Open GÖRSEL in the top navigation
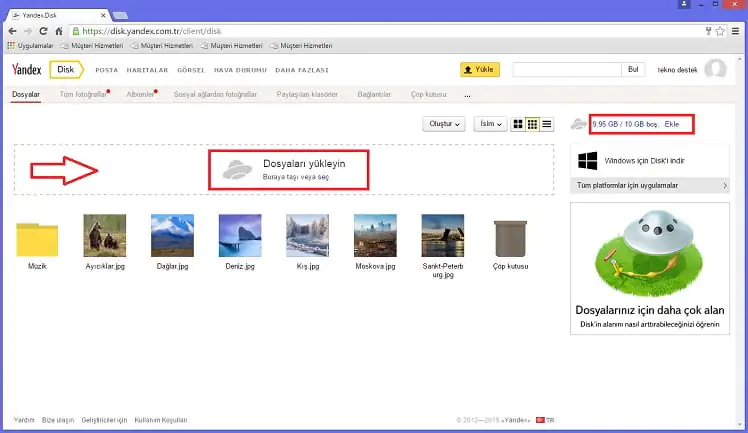This screenshot has width=748, height=433. 191,70
